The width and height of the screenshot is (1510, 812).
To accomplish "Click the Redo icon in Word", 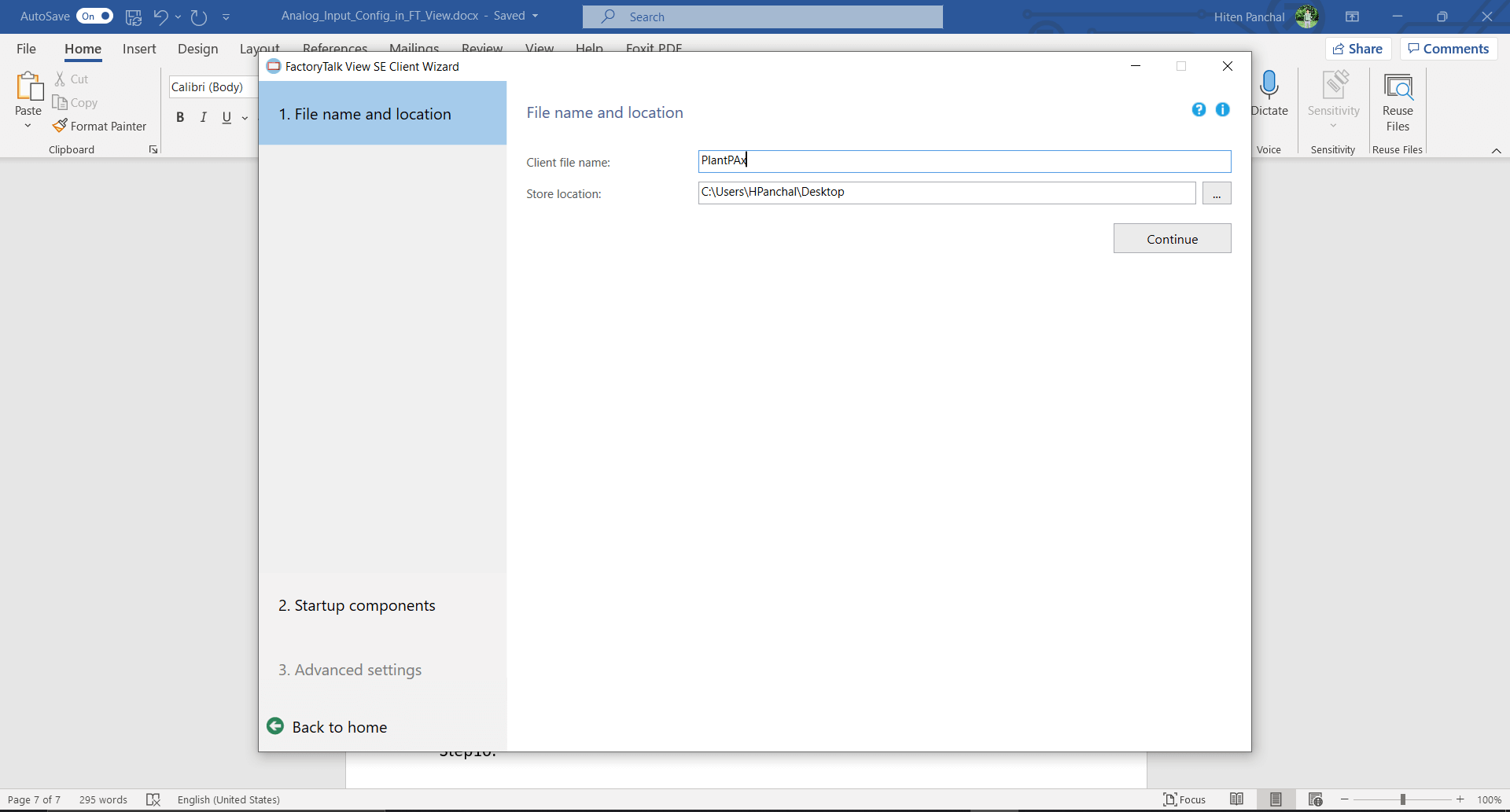I will [199, 17].
